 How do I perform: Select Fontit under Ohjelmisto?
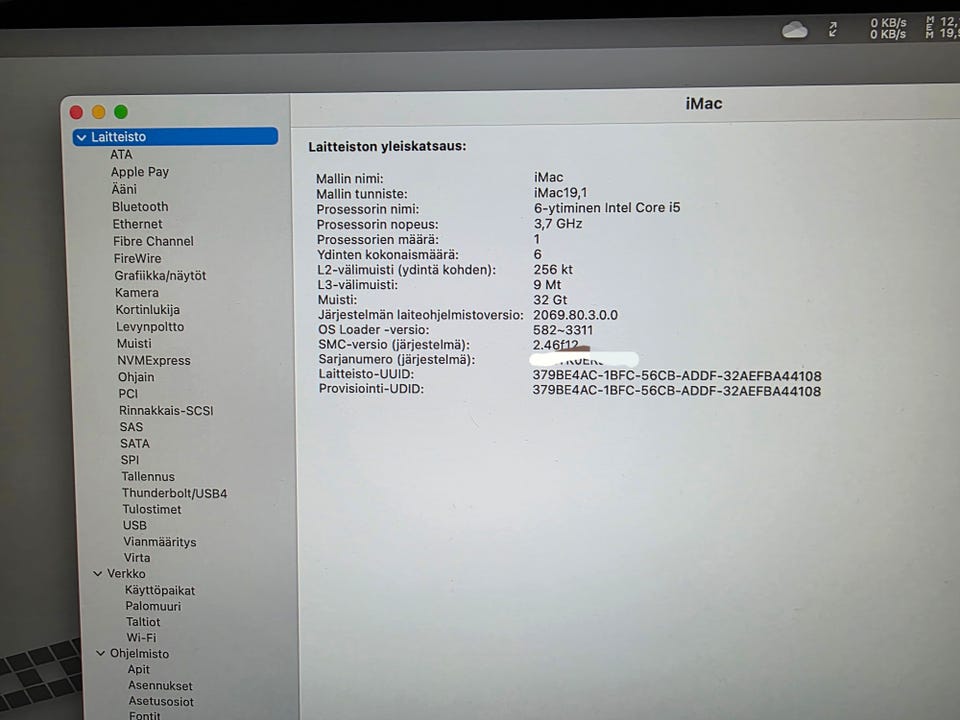tap(145, 715)
